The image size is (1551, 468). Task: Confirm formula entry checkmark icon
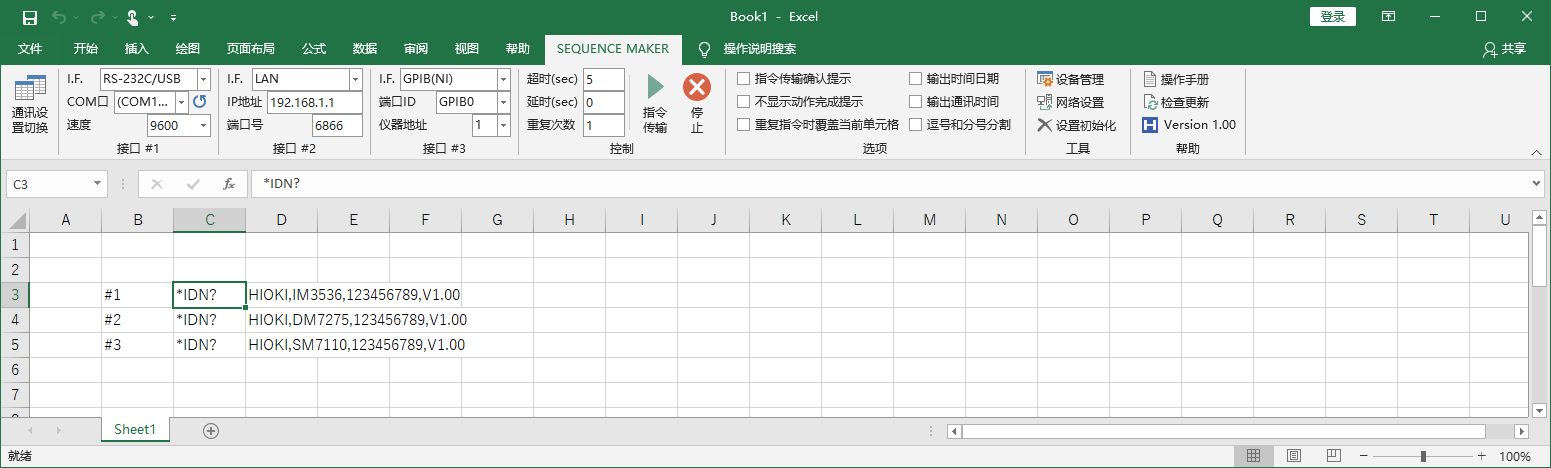coord(193,184)
